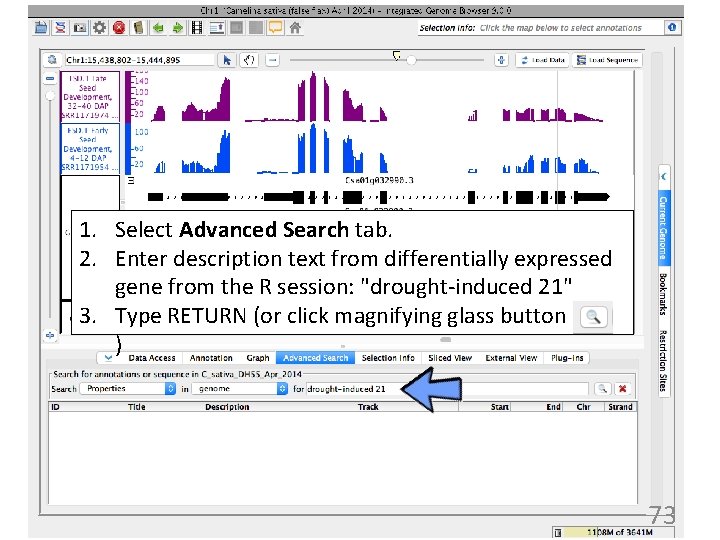The width and height of the screenshot is (720, 540).
Task: Click the blue info icon beside Selection Info
Action: pos(672,28)
